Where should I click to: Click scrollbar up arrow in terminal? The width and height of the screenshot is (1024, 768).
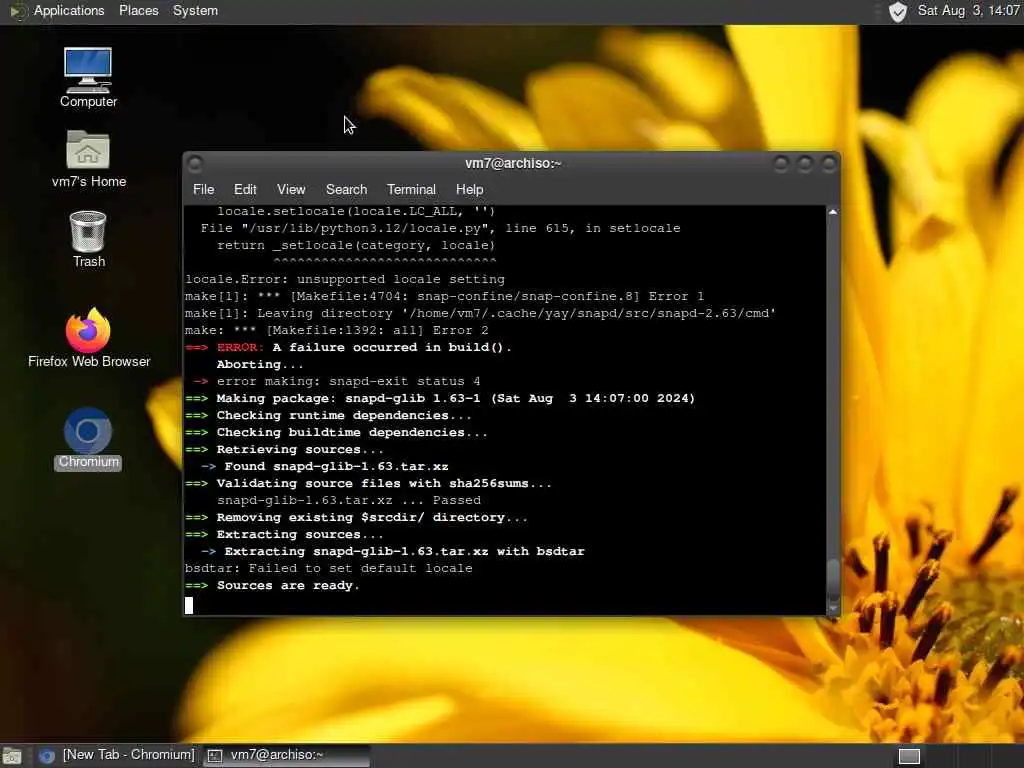[x=833, y=212]
